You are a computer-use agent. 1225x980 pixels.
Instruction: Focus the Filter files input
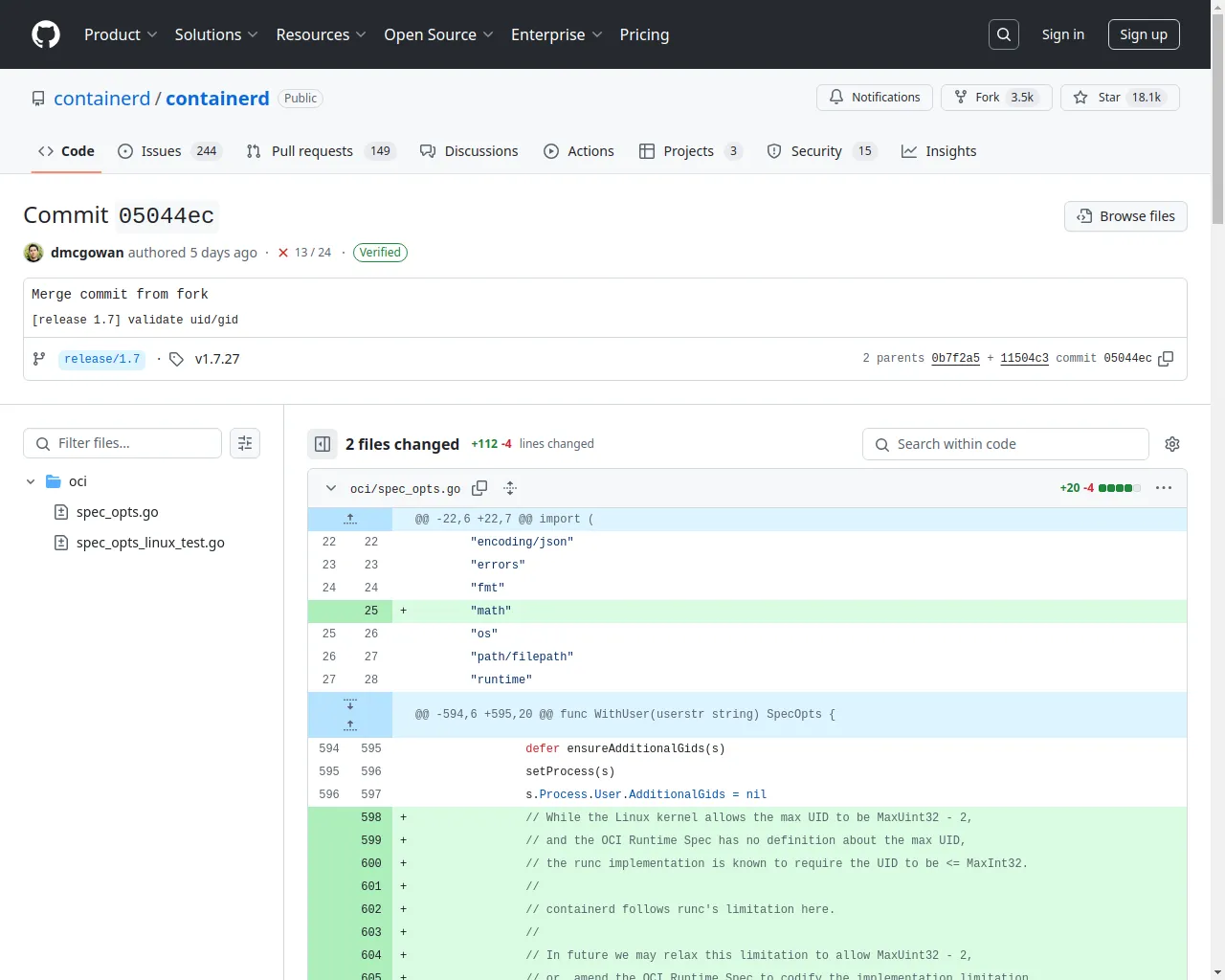(122, 443)
